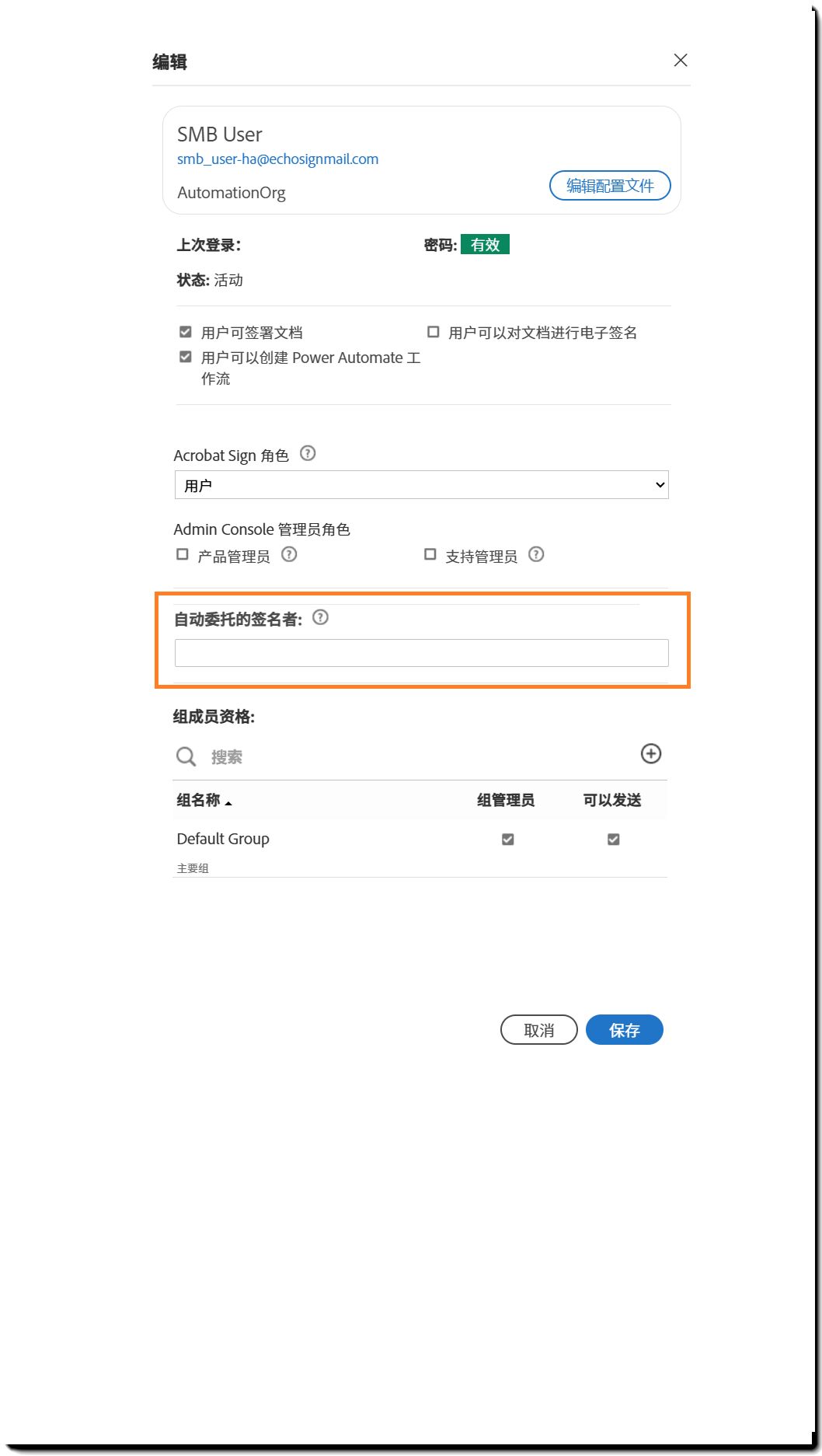Viewport: 822px width, 1456px height.
Task: Focus the 搜索 group search field
Action: tap(420, 756)
